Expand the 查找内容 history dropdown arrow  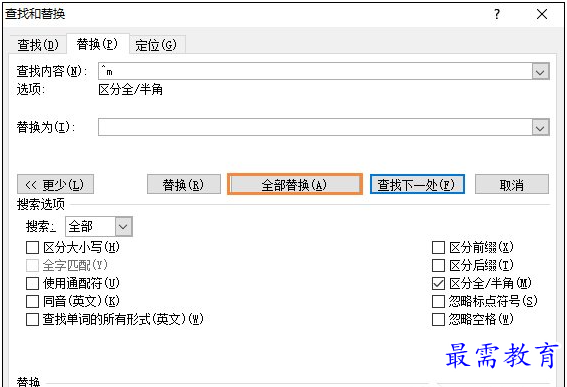pyautogui.click(x=540, y=72)
